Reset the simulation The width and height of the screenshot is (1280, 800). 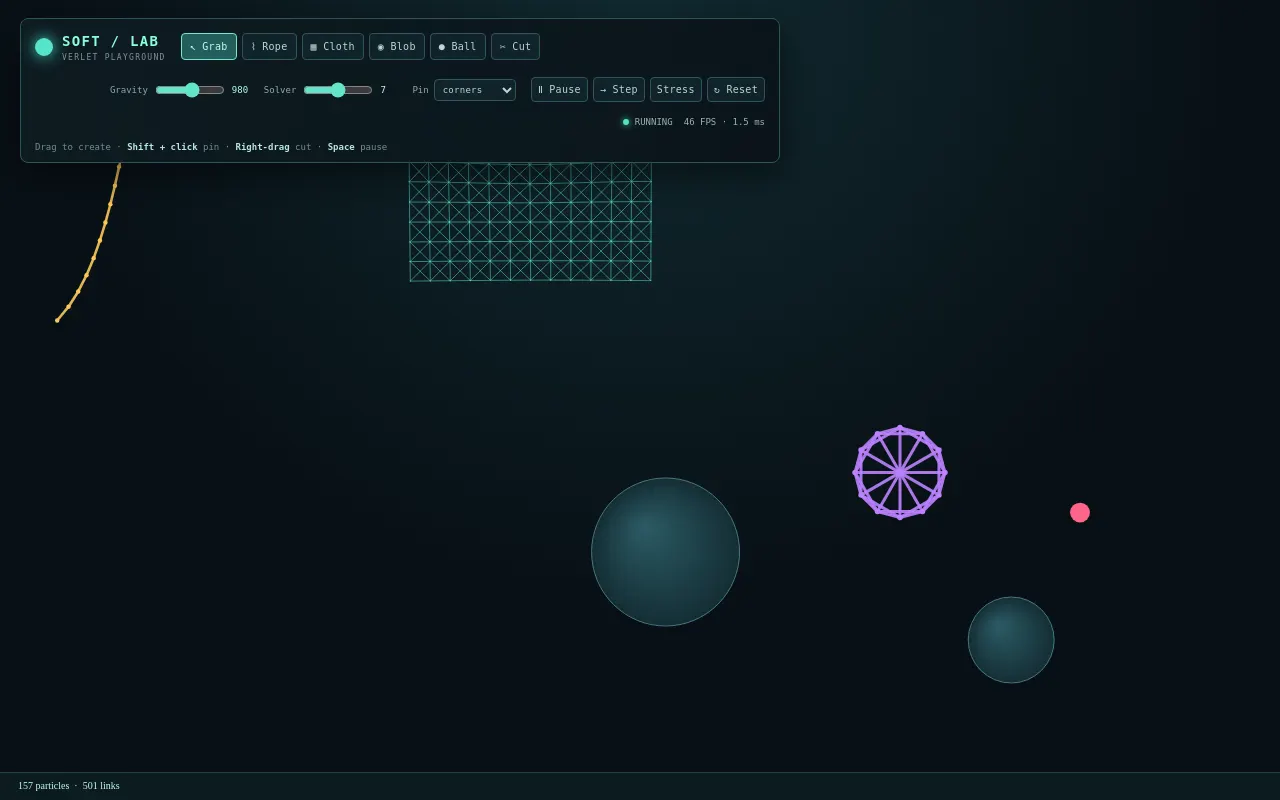(x=736, y=90)
